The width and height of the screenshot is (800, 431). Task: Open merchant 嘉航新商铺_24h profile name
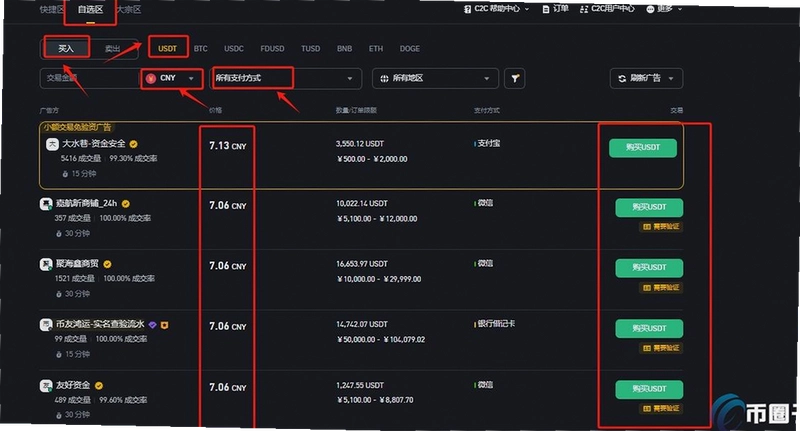click(86, 204)
